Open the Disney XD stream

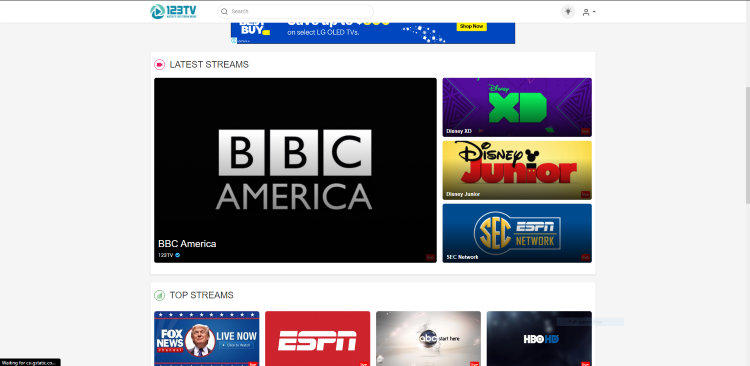[517, 107]
